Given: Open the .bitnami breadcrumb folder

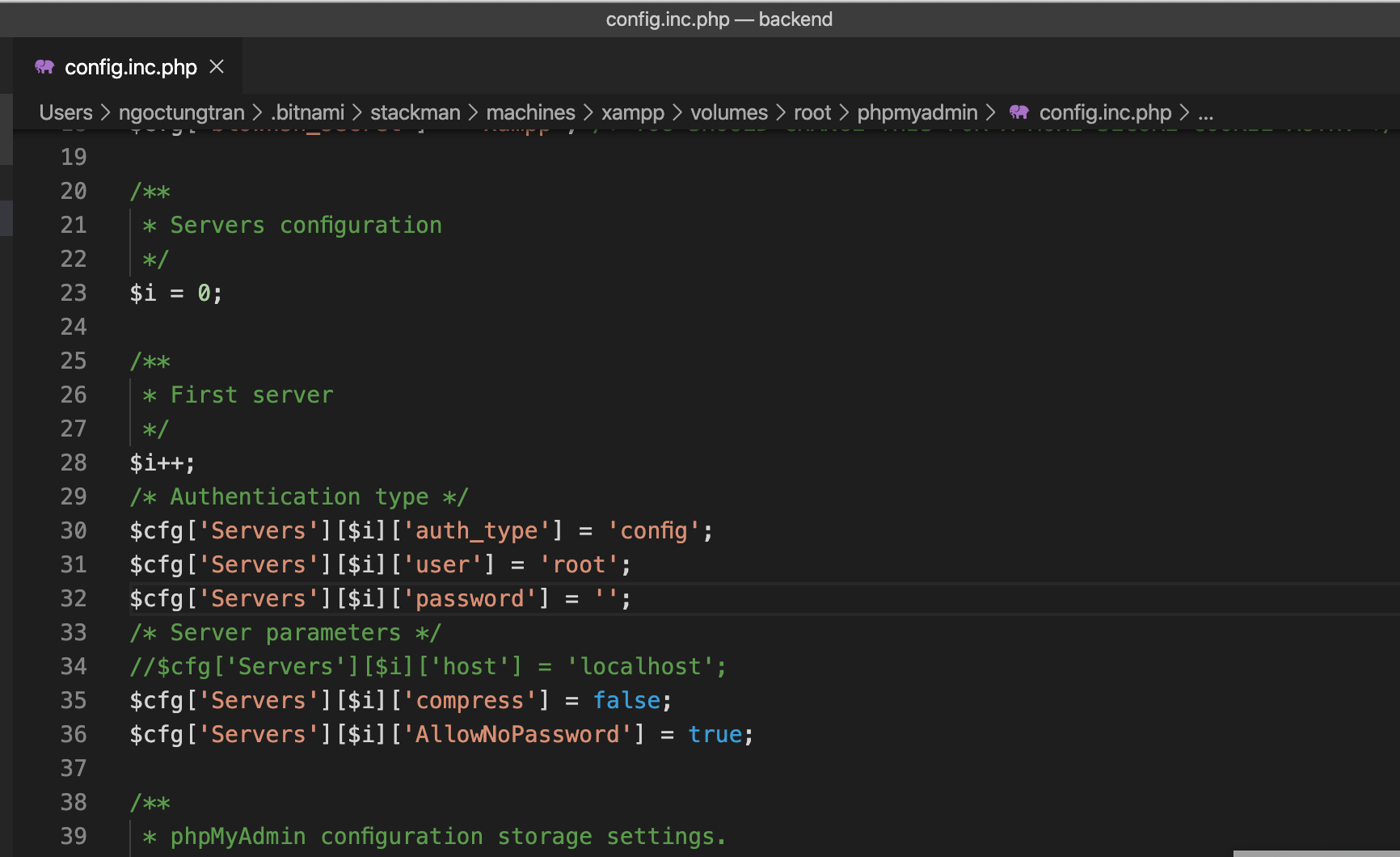Looking at the screenshot, I should pos(308,112).
